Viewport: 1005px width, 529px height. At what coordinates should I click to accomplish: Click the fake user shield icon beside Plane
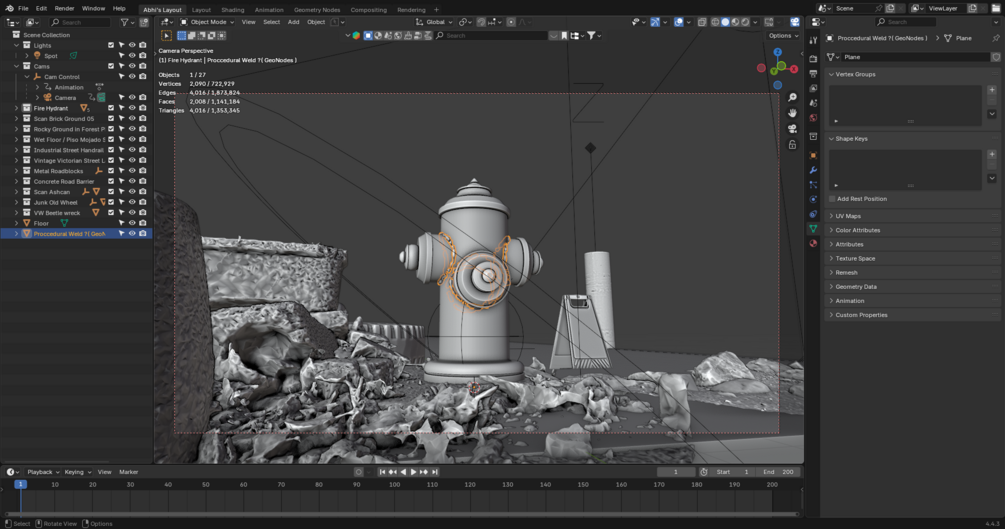(x=995, y=57)
